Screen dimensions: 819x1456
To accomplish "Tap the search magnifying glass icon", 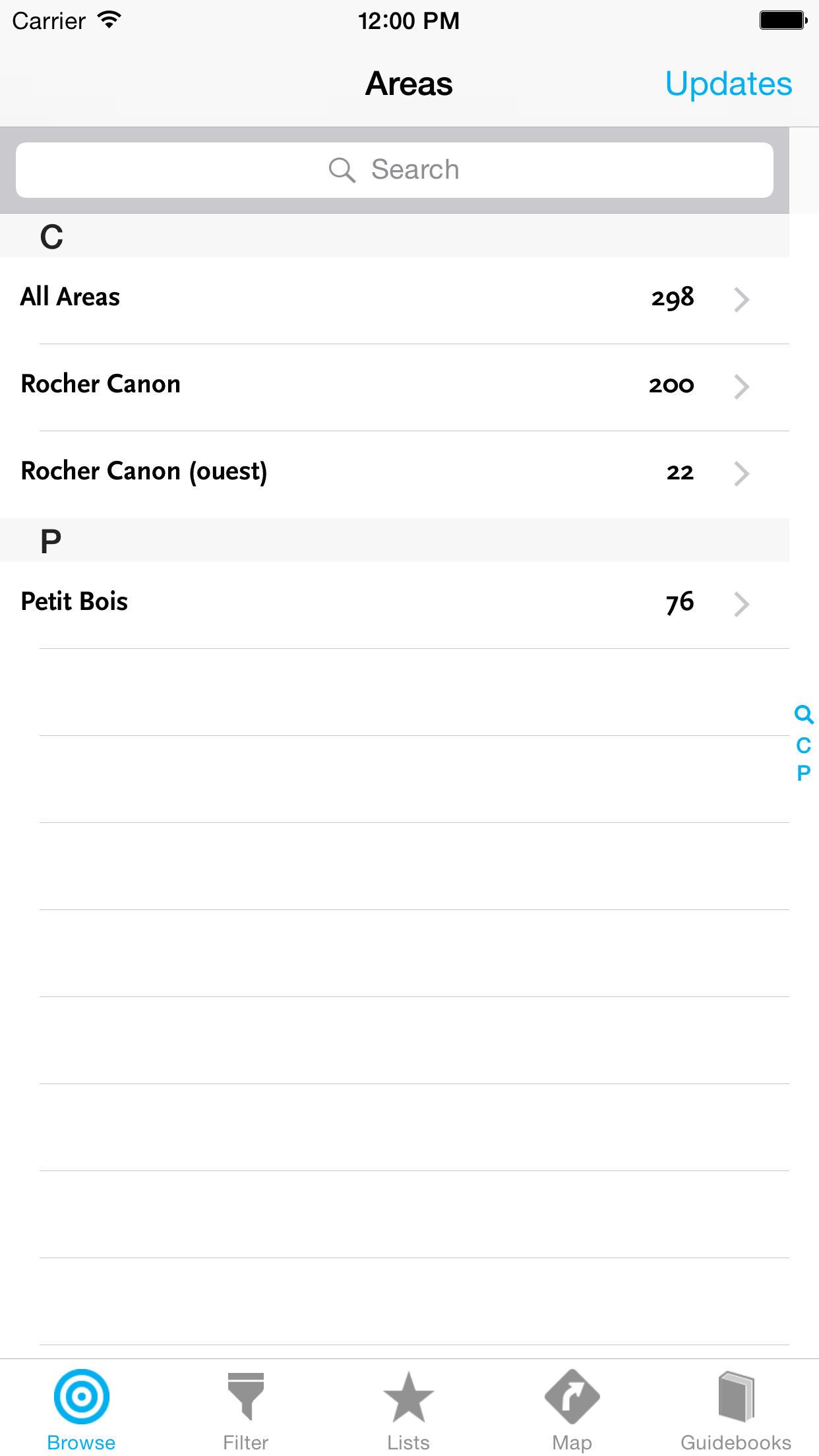I will (342, 170).
